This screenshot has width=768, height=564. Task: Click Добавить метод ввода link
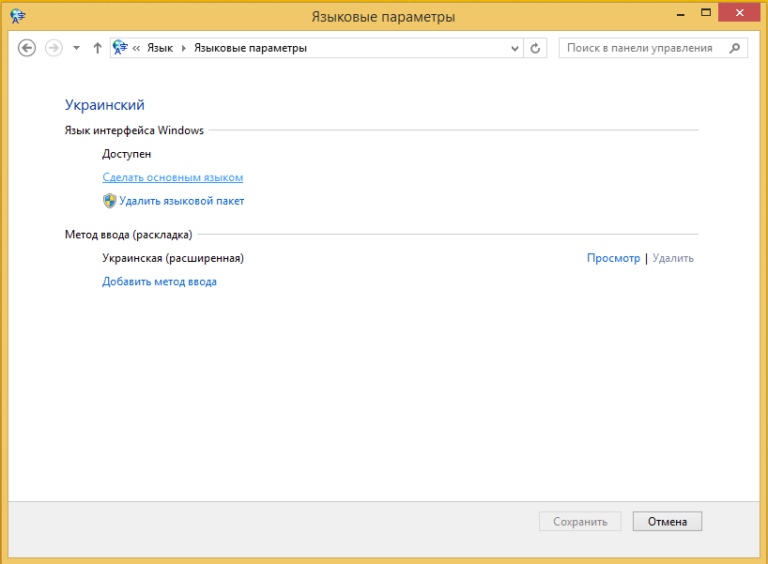pos(159,282)
